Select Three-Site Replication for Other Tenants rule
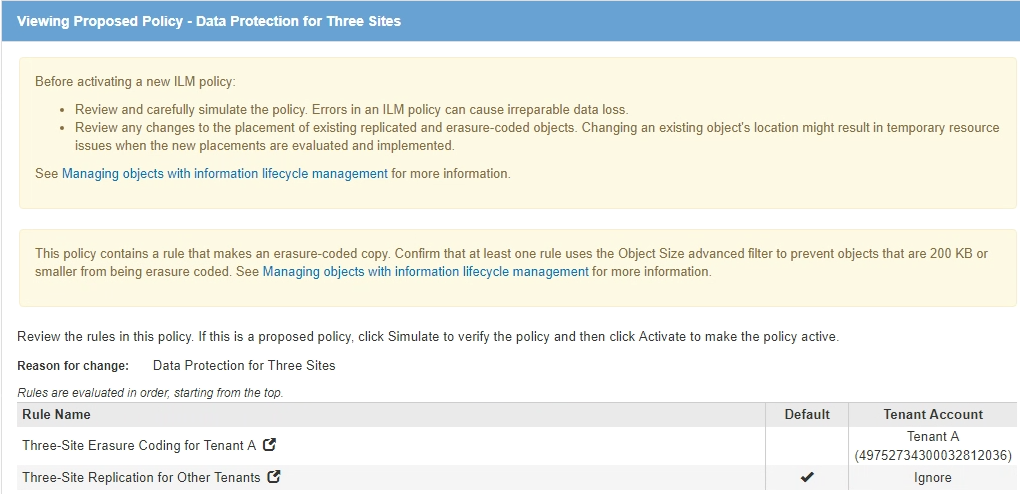Screen dimensions: 1020x494 click(x=141, y=477)
